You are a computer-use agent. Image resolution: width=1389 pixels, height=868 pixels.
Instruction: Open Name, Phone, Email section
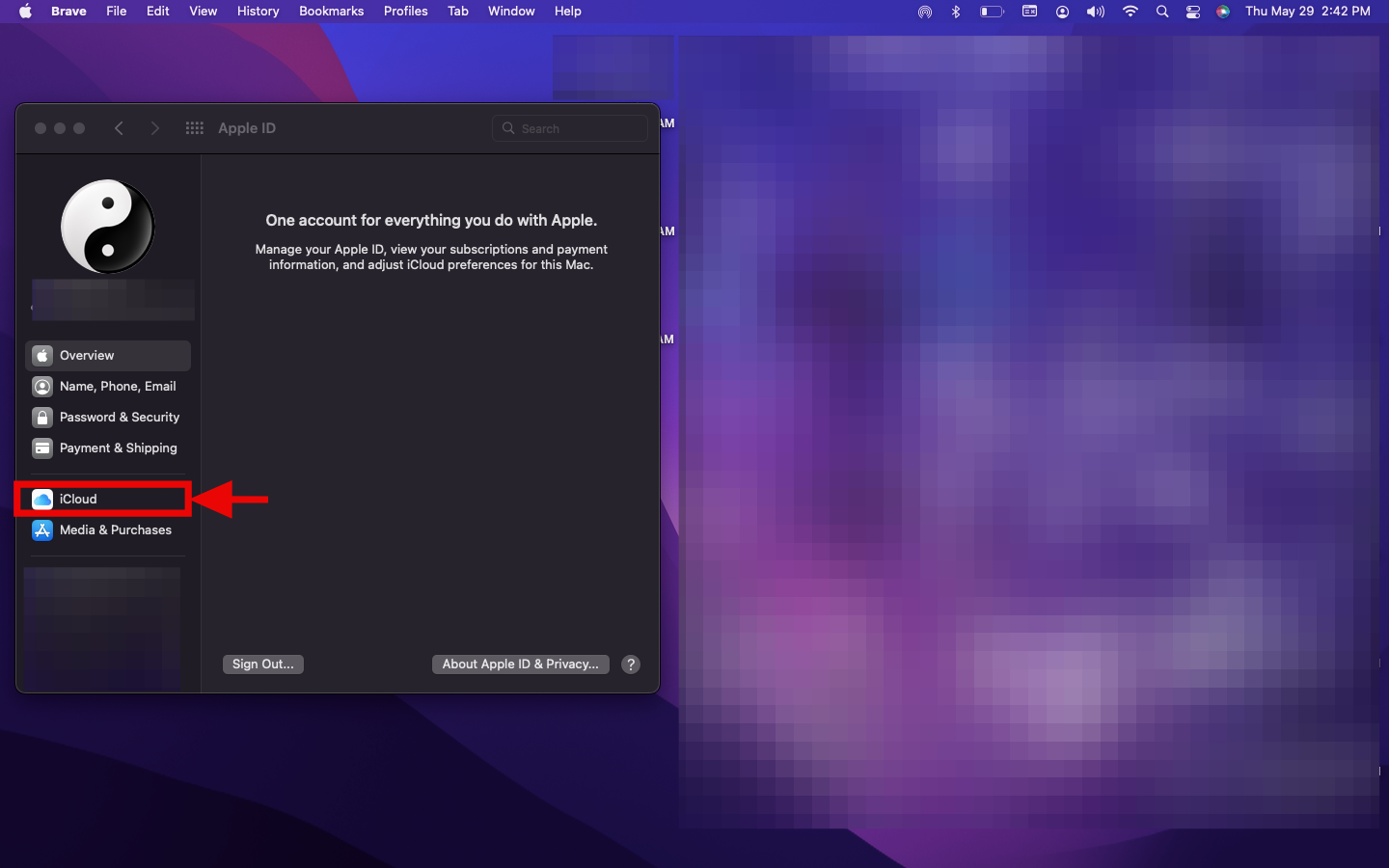coord(117,386)
